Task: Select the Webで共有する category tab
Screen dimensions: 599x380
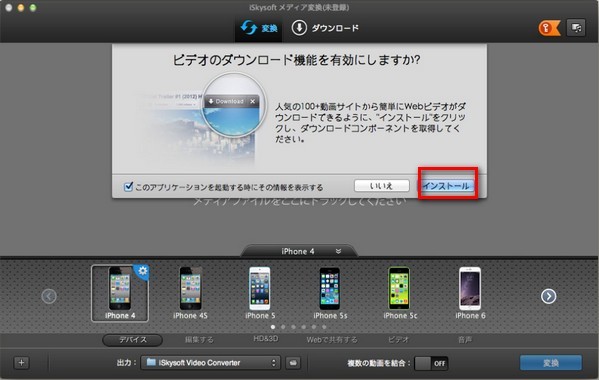Action: coord(332,340)
